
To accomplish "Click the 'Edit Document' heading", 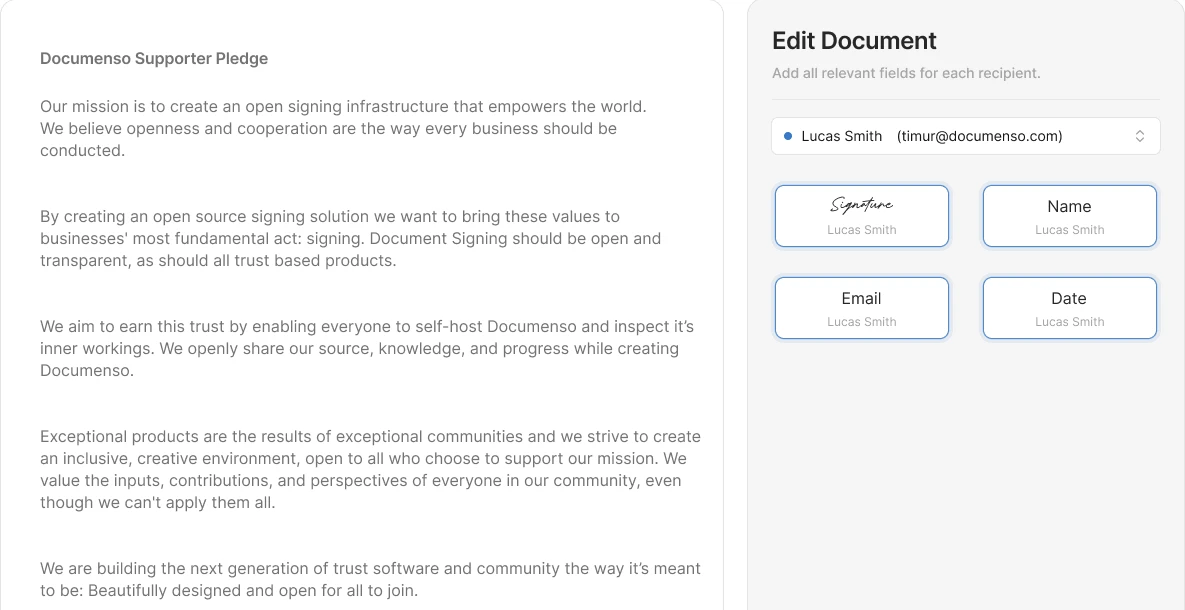I will click(854, 41).
